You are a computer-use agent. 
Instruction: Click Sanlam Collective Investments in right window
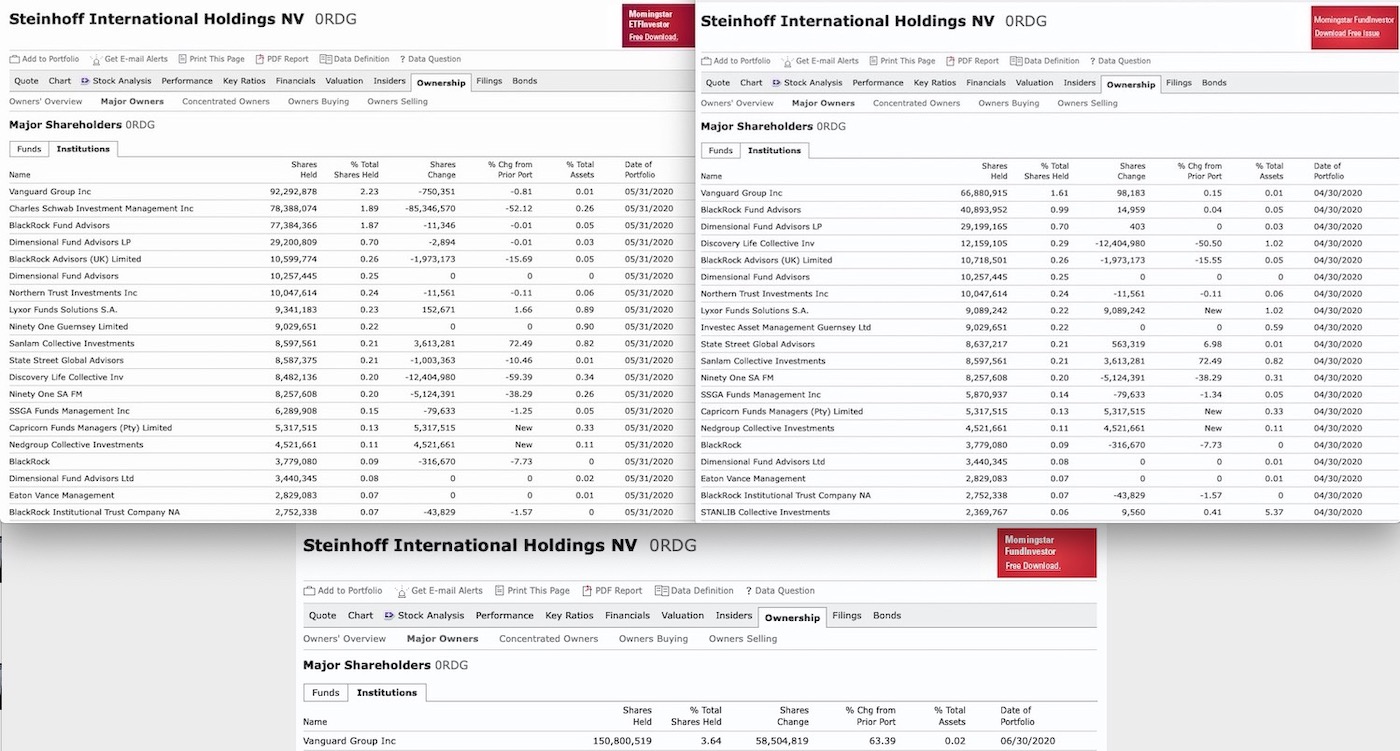pyautogui.click(x=763, y=361)
